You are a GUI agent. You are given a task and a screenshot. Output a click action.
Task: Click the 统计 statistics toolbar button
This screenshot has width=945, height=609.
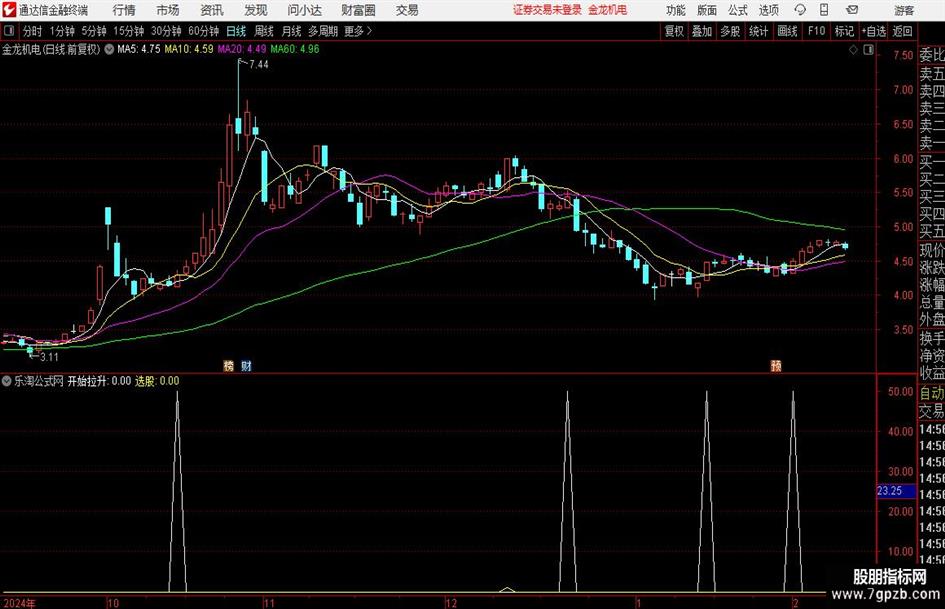tap(759, 31)
